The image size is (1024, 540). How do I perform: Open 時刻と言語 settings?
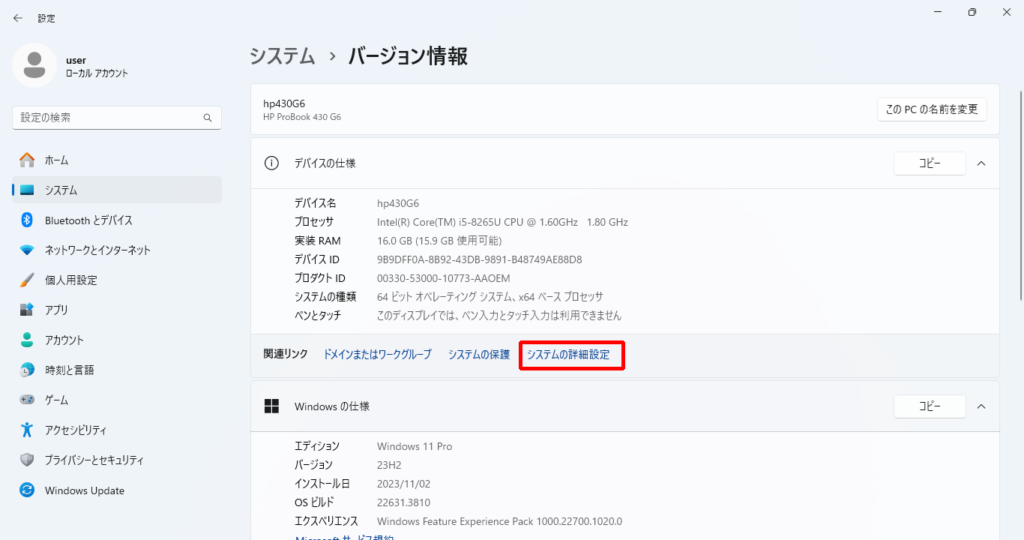point(117,370)
